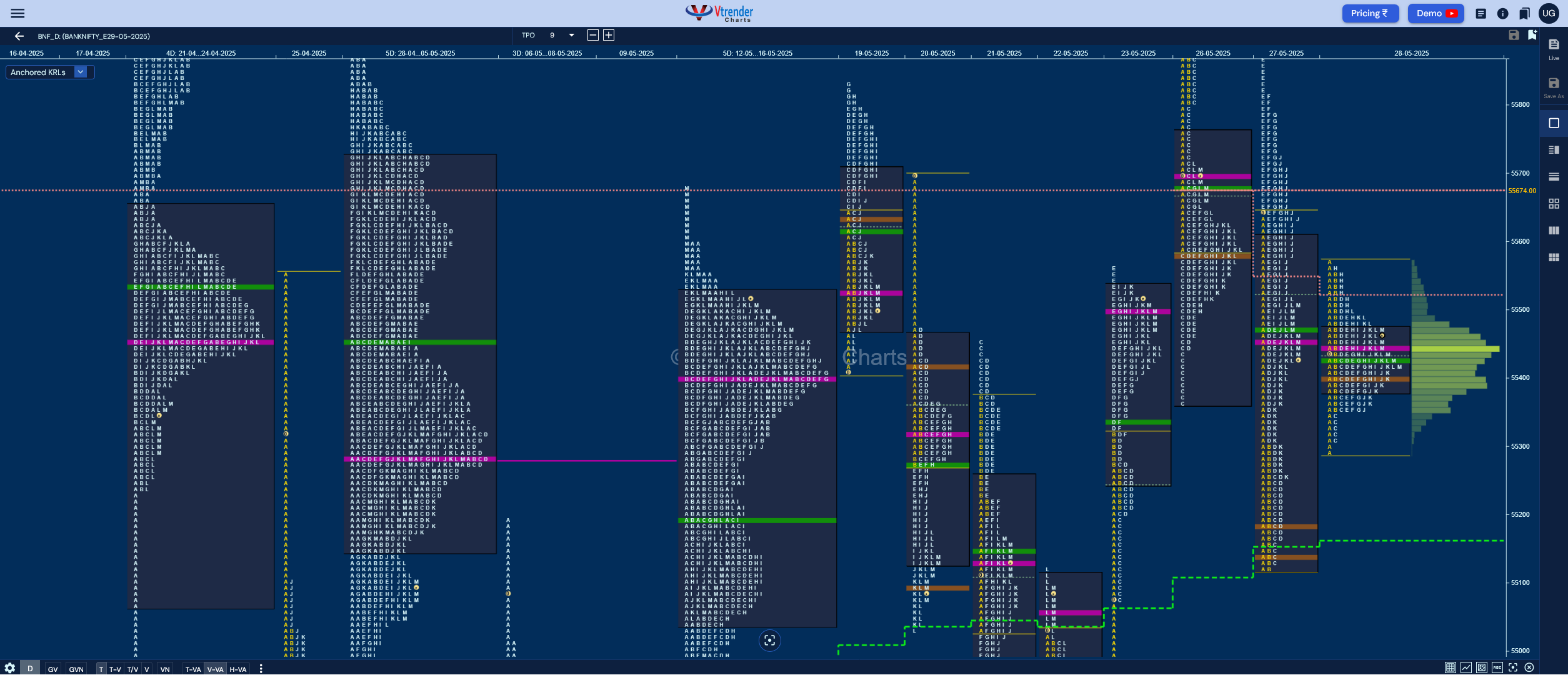Toggle the GVN display option
The height and width of the screenshot is (675, 1568).
pos(76,669)
